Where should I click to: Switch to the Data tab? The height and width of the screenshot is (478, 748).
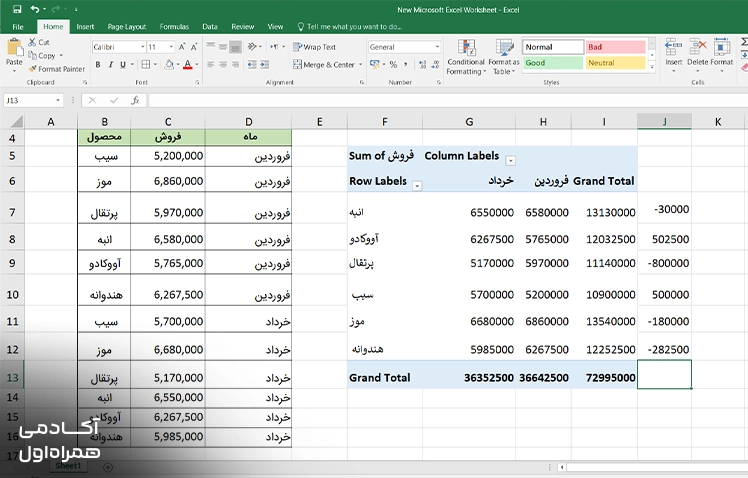pyautogui.click(x=210, y=27)
